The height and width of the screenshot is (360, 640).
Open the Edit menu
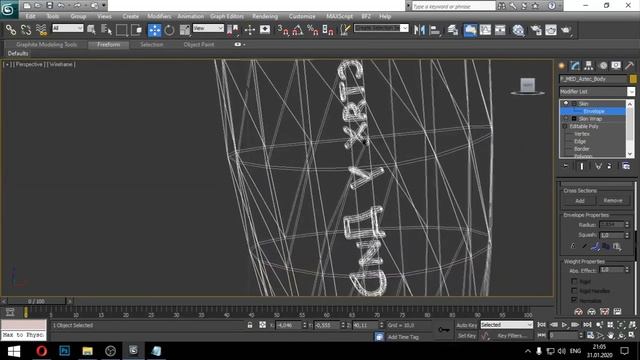coord(30,16)
